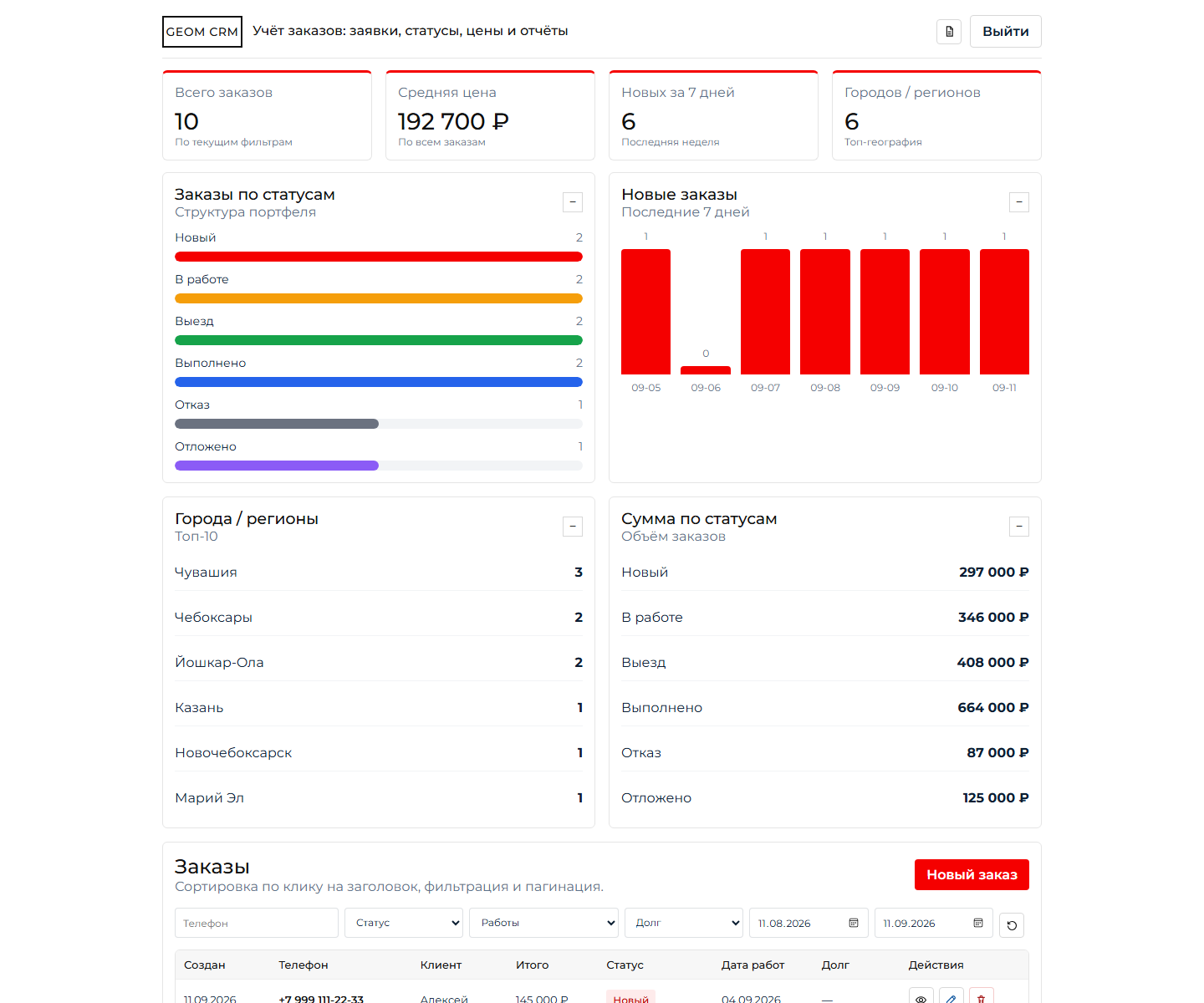
Task: Click the 09-11 chart bar
Action: 1004,312
